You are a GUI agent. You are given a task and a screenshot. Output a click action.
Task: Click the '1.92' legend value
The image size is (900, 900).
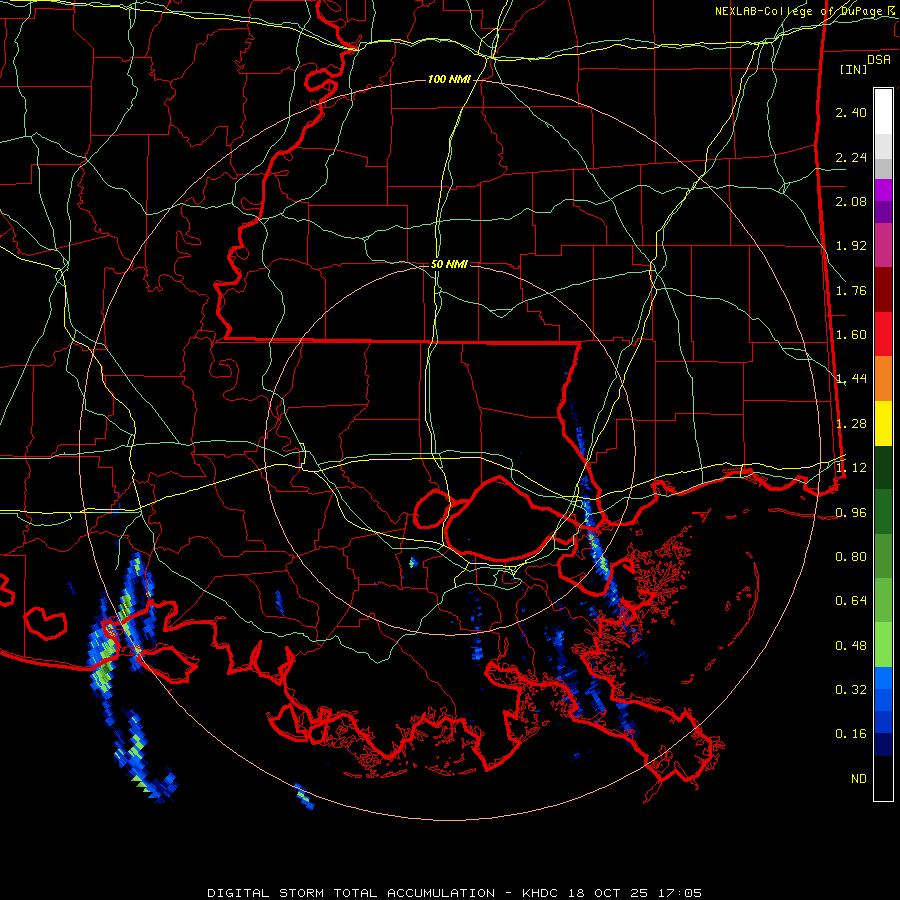click(x=851, y=246)
